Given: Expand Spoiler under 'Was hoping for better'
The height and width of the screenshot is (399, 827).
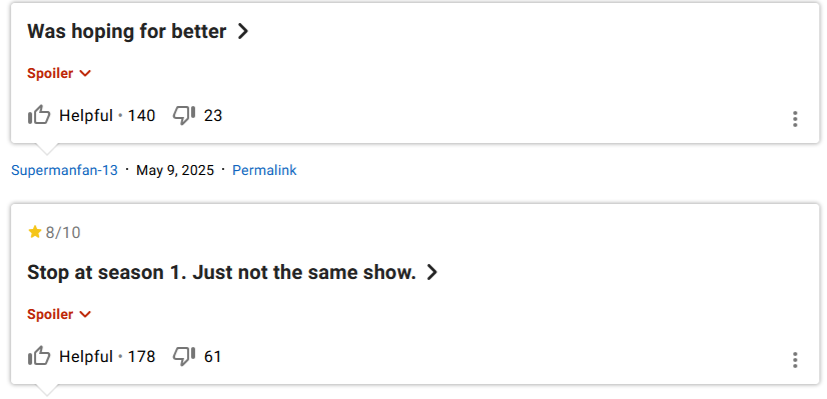Looking at the screenshot, I should (59, 73).
